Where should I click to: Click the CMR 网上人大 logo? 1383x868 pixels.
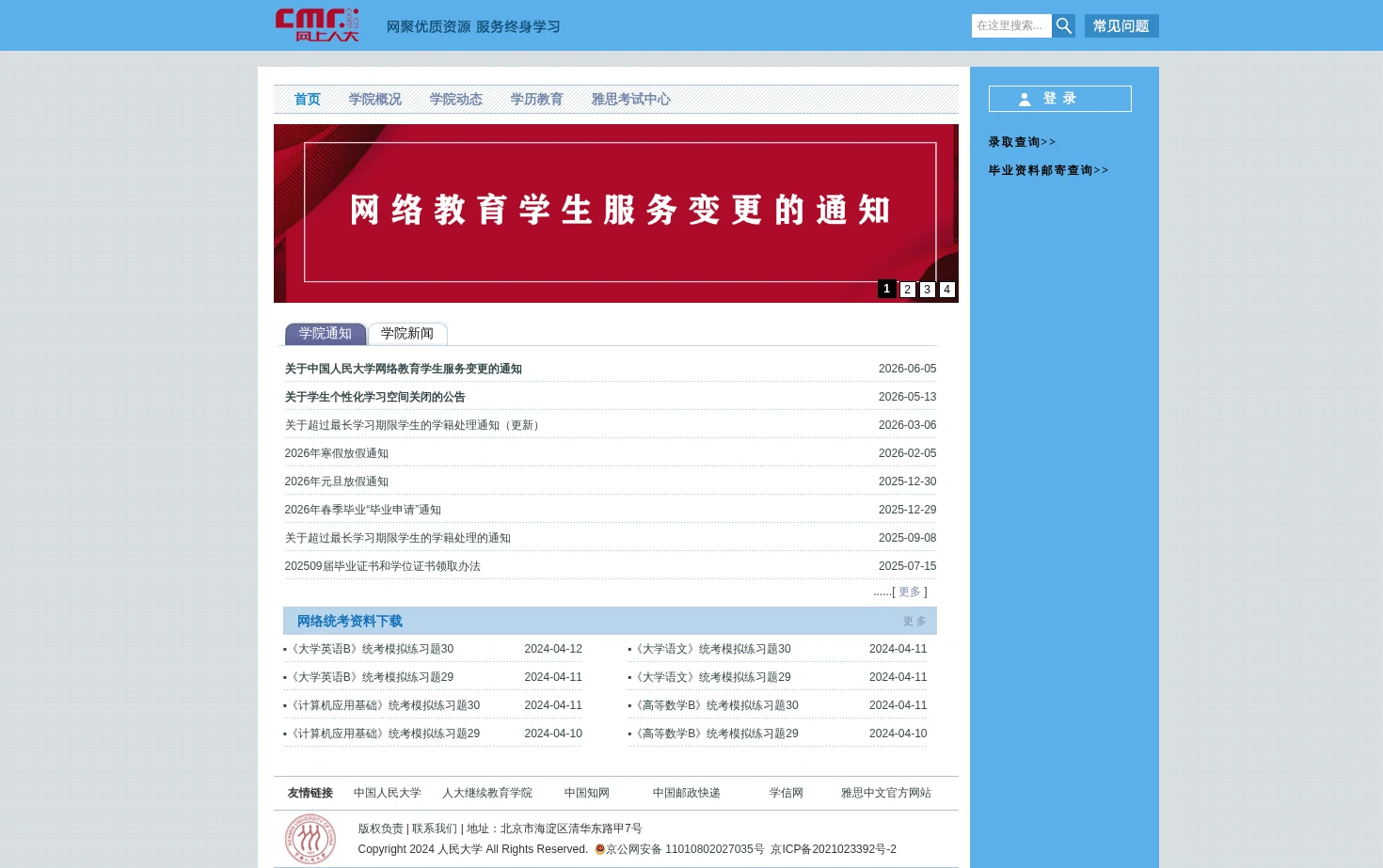pyautogui.click(x=317, y=25)
